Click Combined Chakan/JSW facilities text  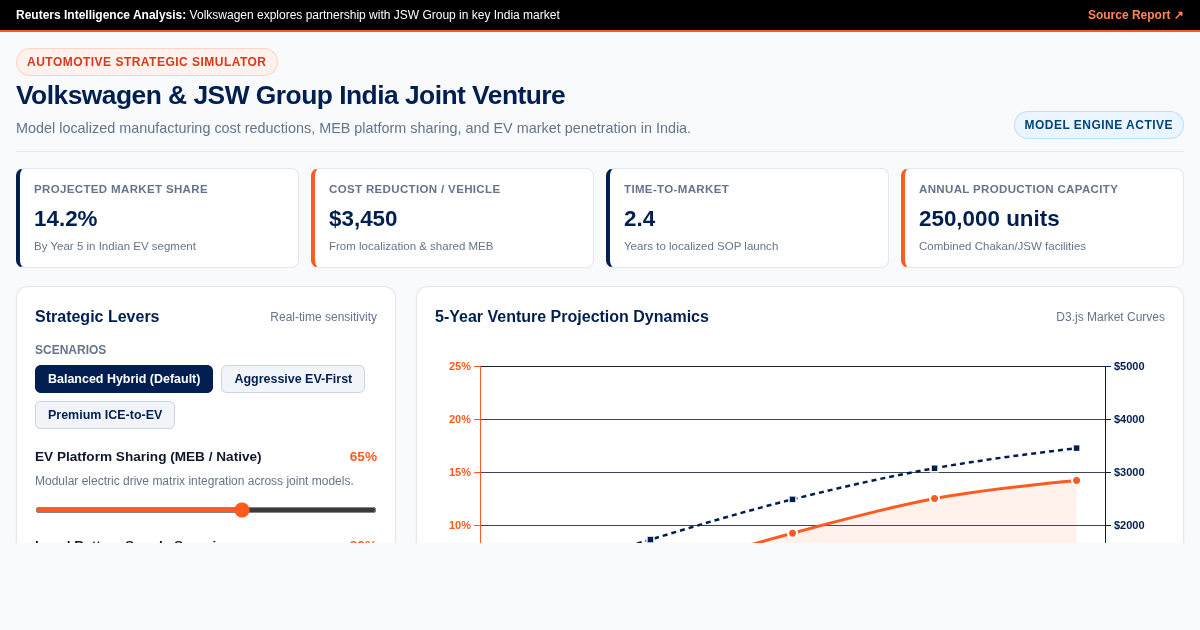click(x=1002, y=246)
